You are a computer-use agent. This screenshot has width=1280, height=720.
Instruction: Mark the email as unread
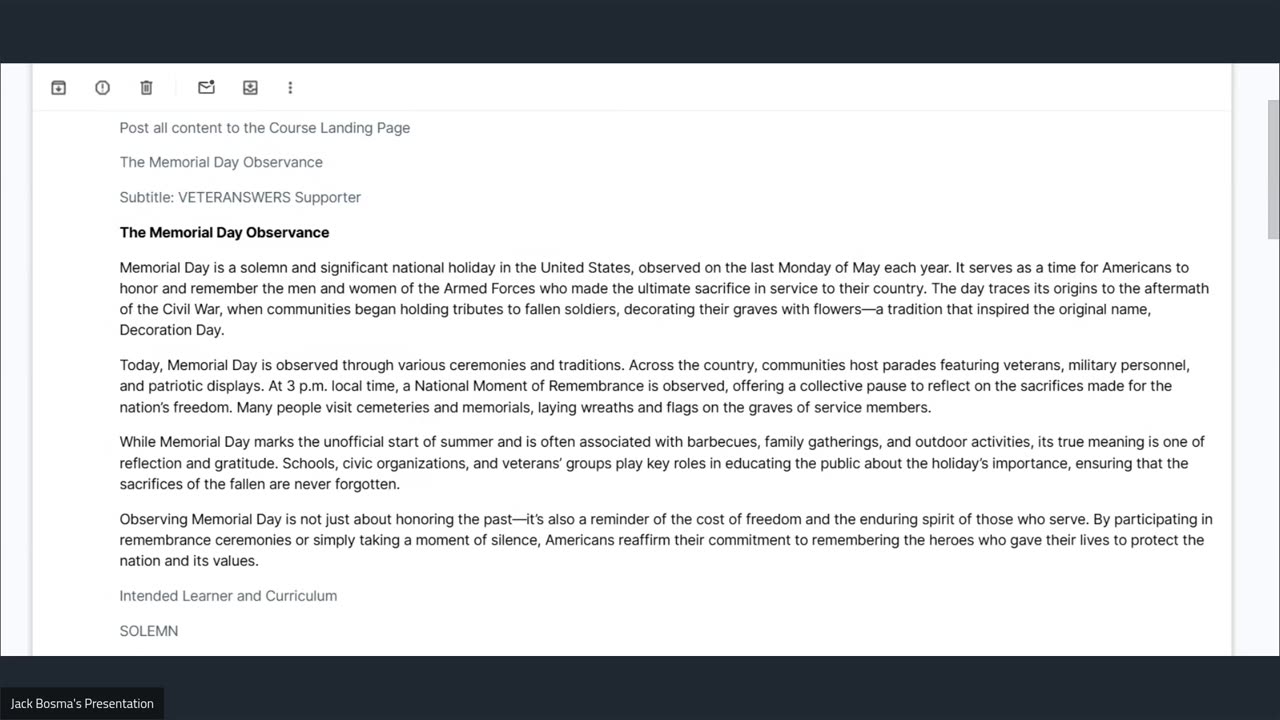tap(206, 88)
